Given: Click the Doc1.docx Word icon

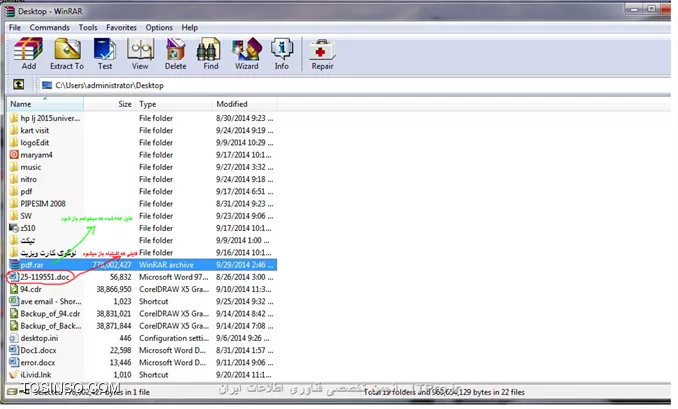Looking at the screenshot, I should click(14, 350).
